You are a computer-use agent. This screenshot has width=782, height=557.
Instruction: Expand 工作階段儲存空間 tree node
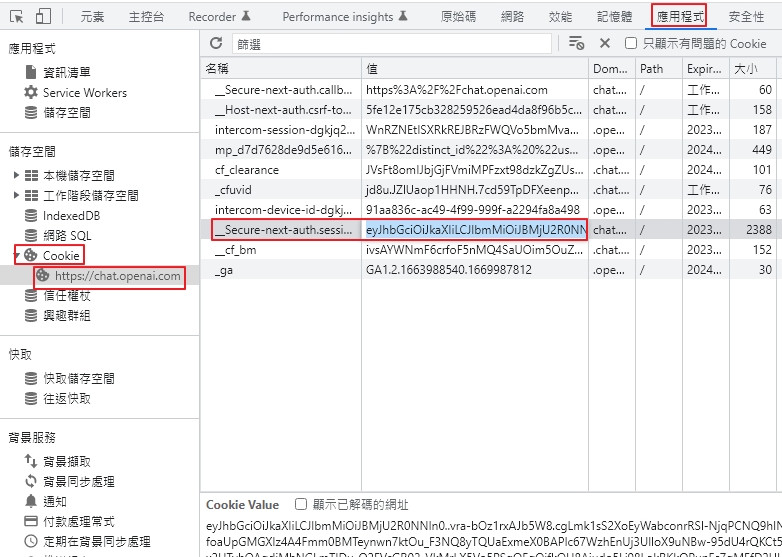(x=16, y=195)
